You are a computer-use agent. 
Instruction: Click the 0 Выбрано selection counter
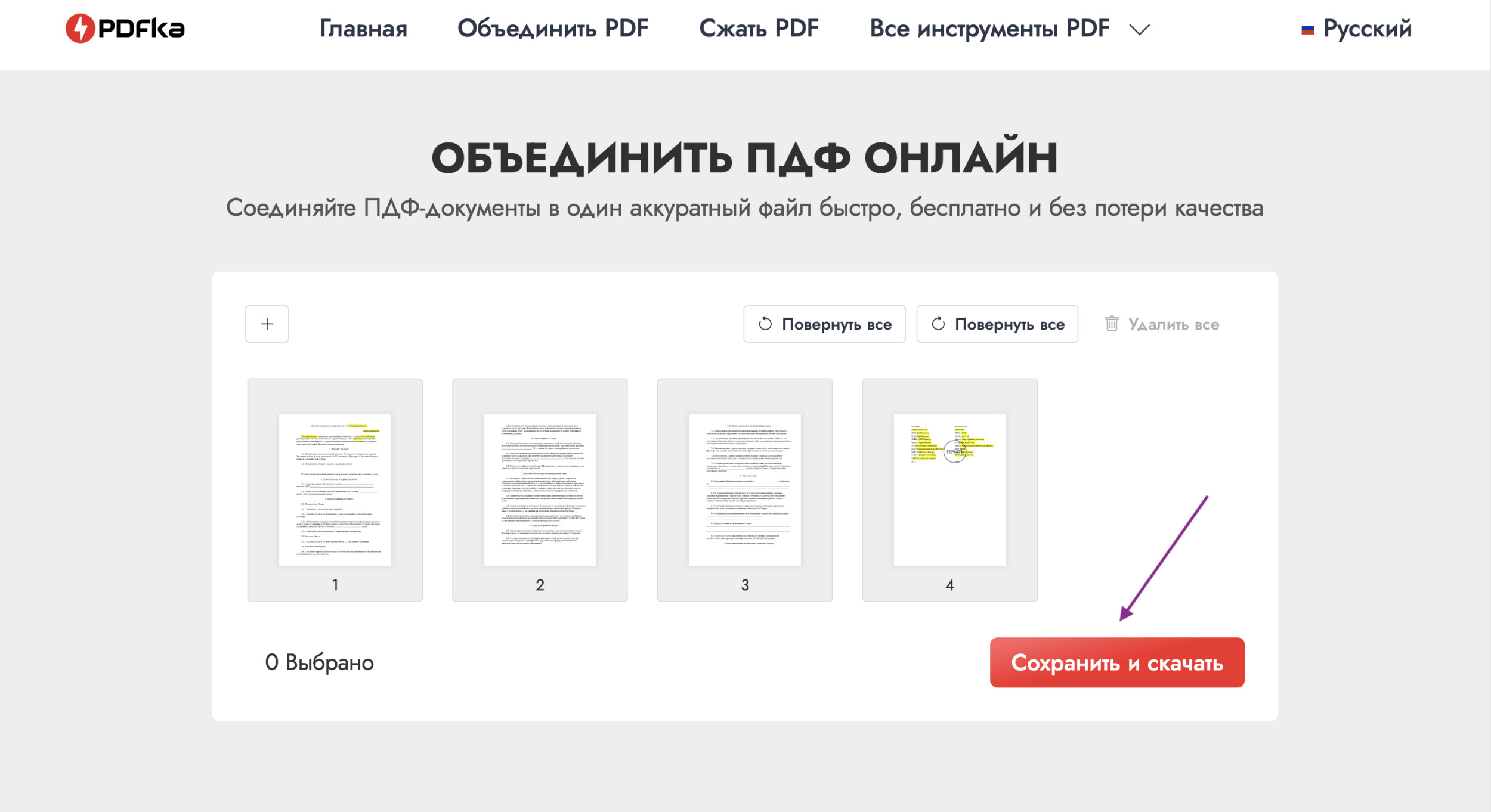click(320, 662)
